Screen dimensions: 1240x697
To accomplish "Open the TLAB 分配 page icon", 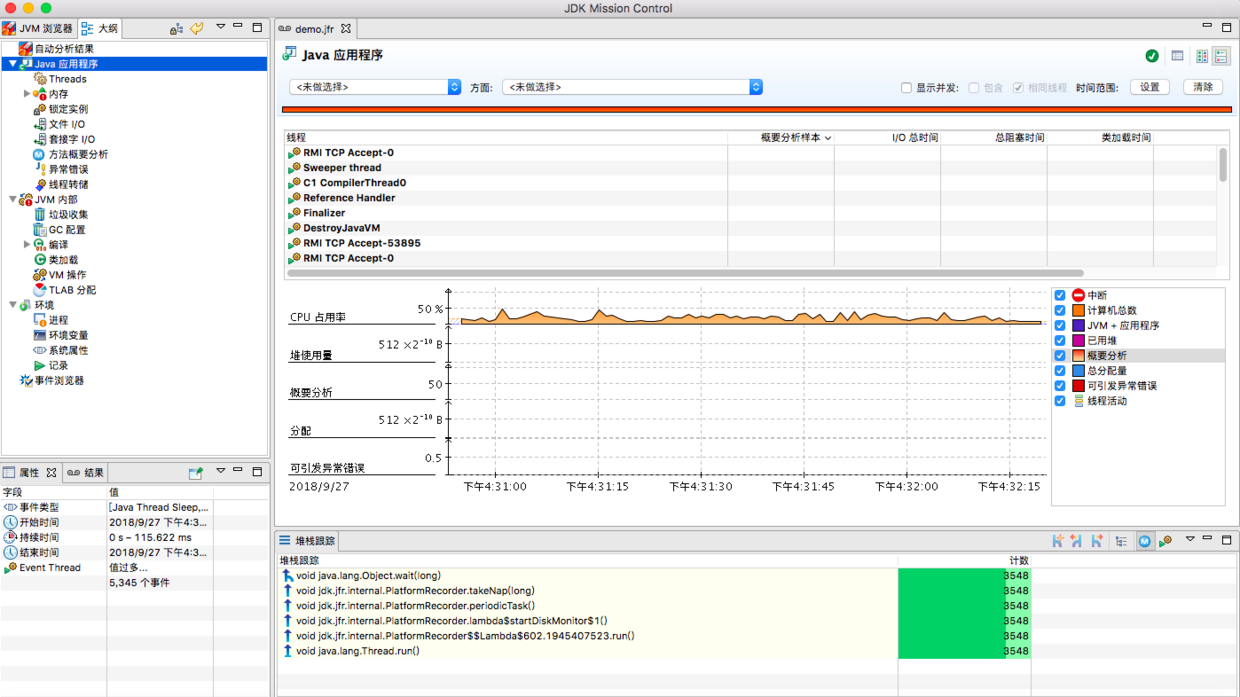I will (40, 289).
